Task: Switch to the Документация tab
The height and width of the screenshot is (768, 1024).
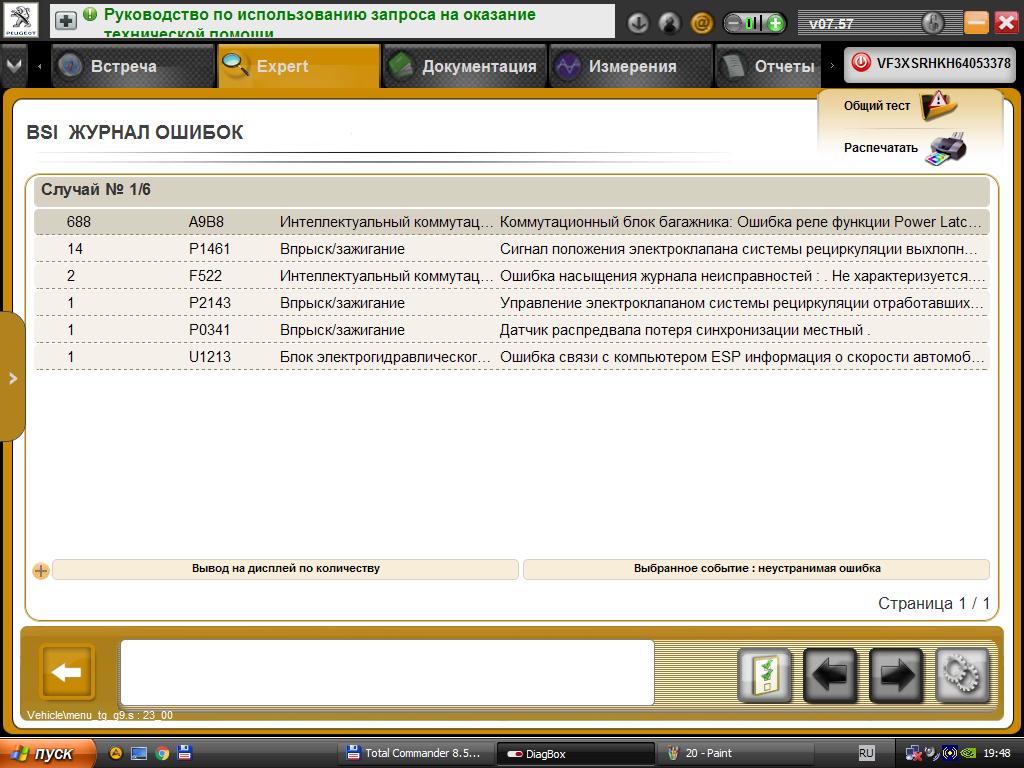Action: pos(465,66)
